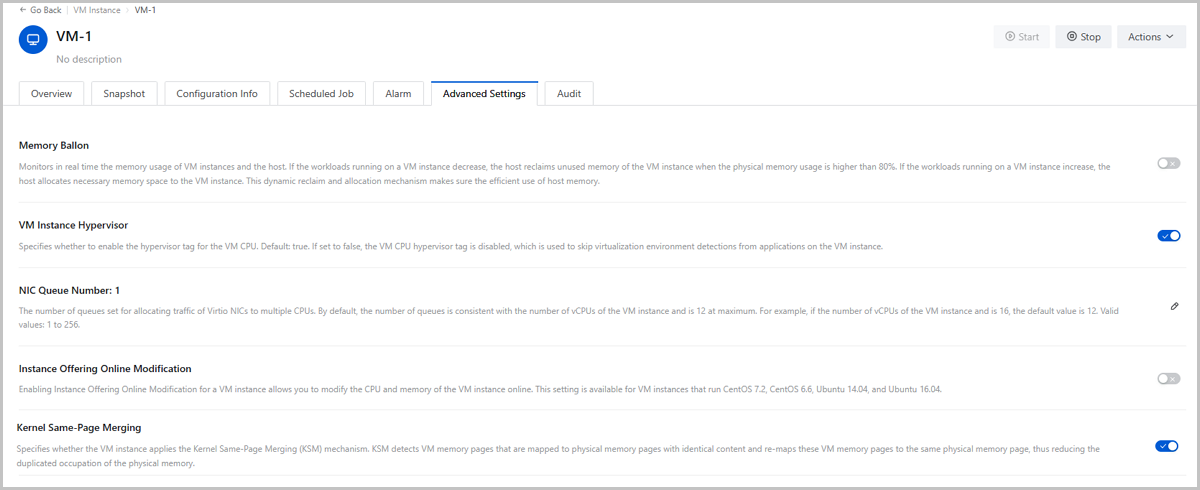Click the VM Instance breadcrumb link
This screenshot has height=490, width=1200.
[97, 10]
